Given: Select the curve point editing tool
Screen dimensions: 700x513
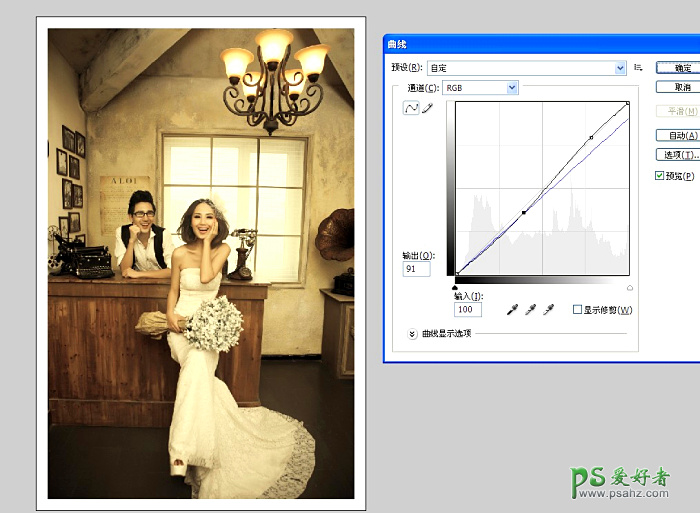Looking at the screenshot, I should coord(410,109).
